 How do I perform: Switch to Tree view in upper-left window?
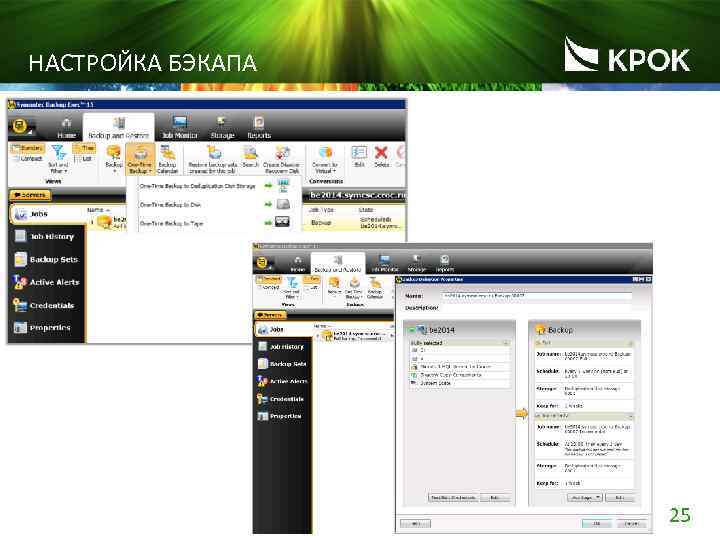[84, 148]
